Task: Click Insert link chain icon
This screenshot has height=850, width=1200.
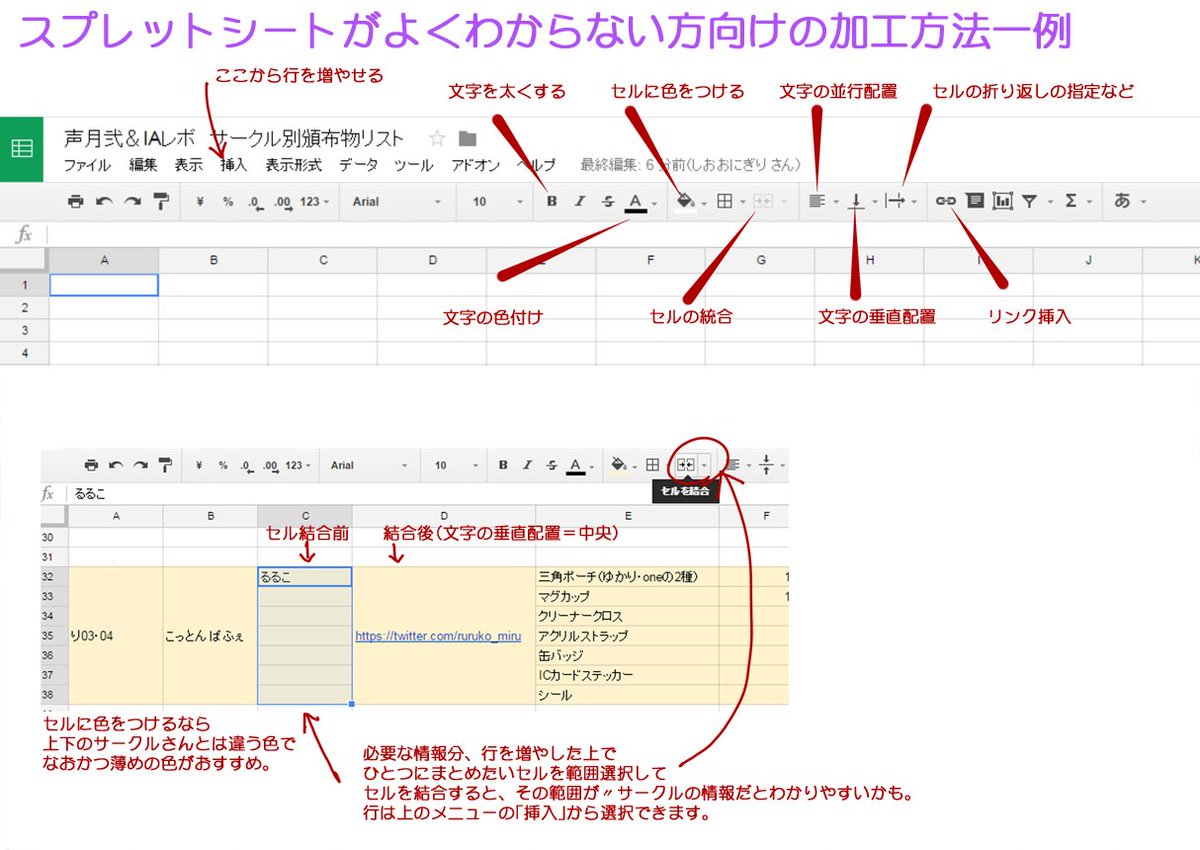Action: [x=945, y=201]
